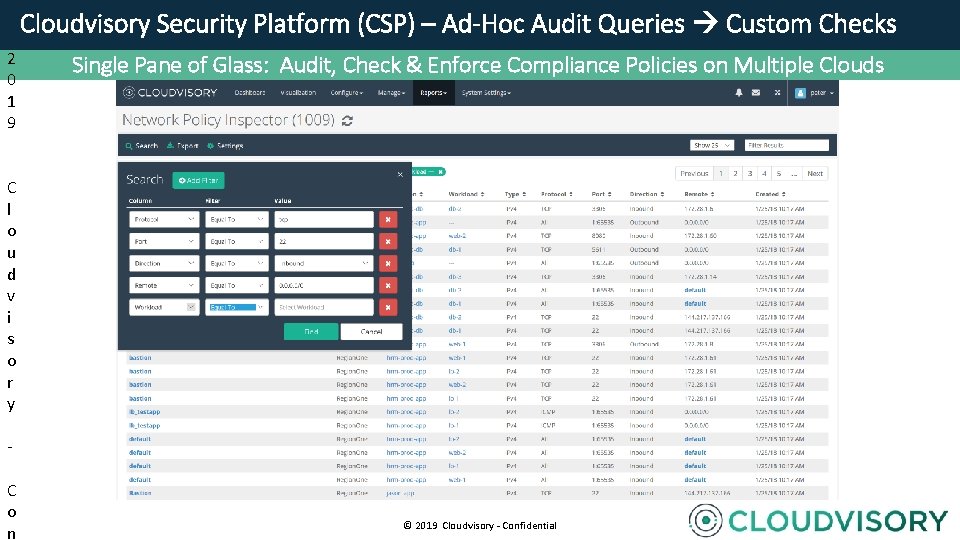Click the green Find button
Viewport: 960px width, 540px height.
[311, 331]
